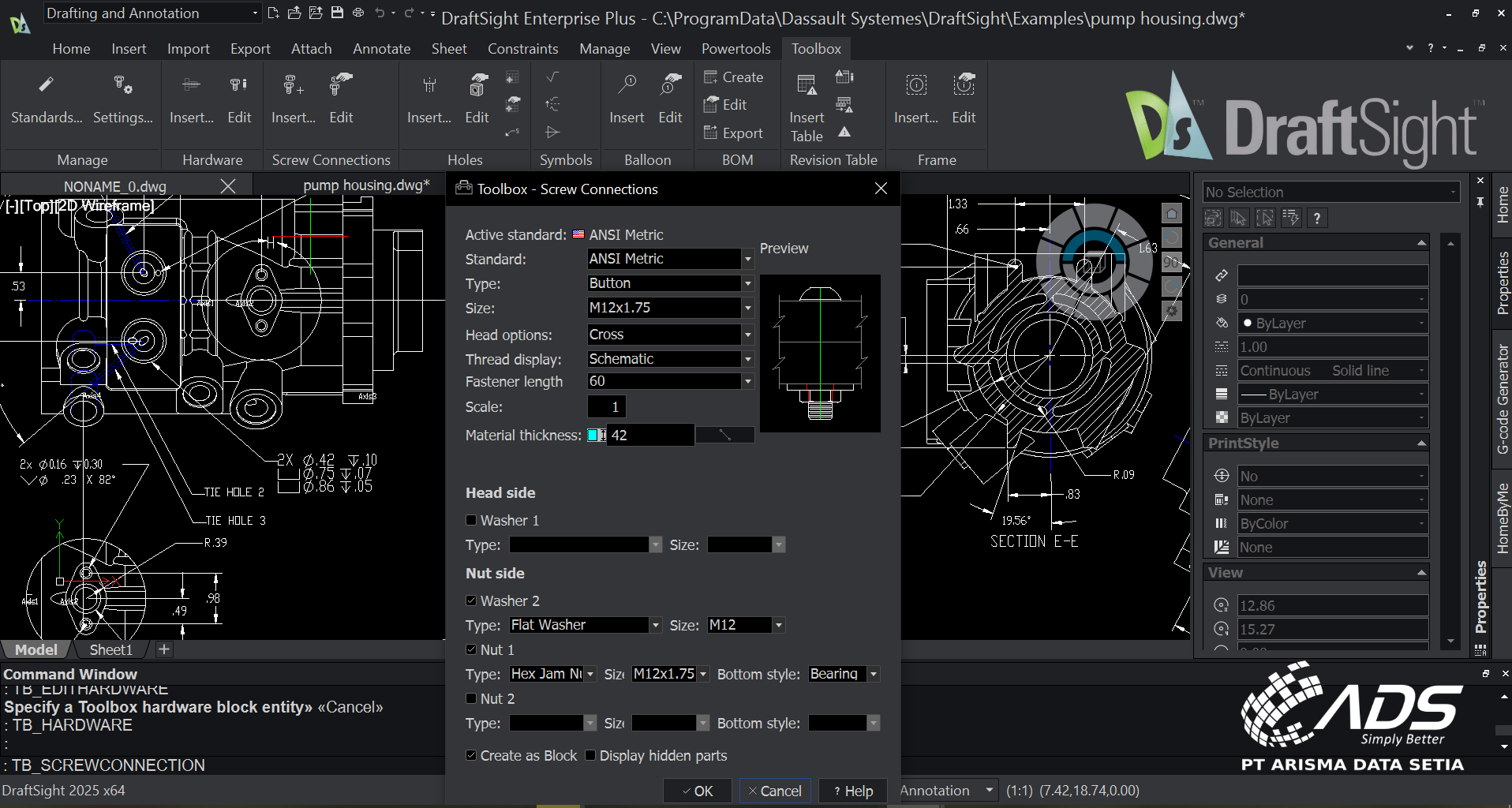Select the Standards tool in Manage group
Image resolution: width=1512 pixels, height=808 pixels.
click(x=46, y=99)
